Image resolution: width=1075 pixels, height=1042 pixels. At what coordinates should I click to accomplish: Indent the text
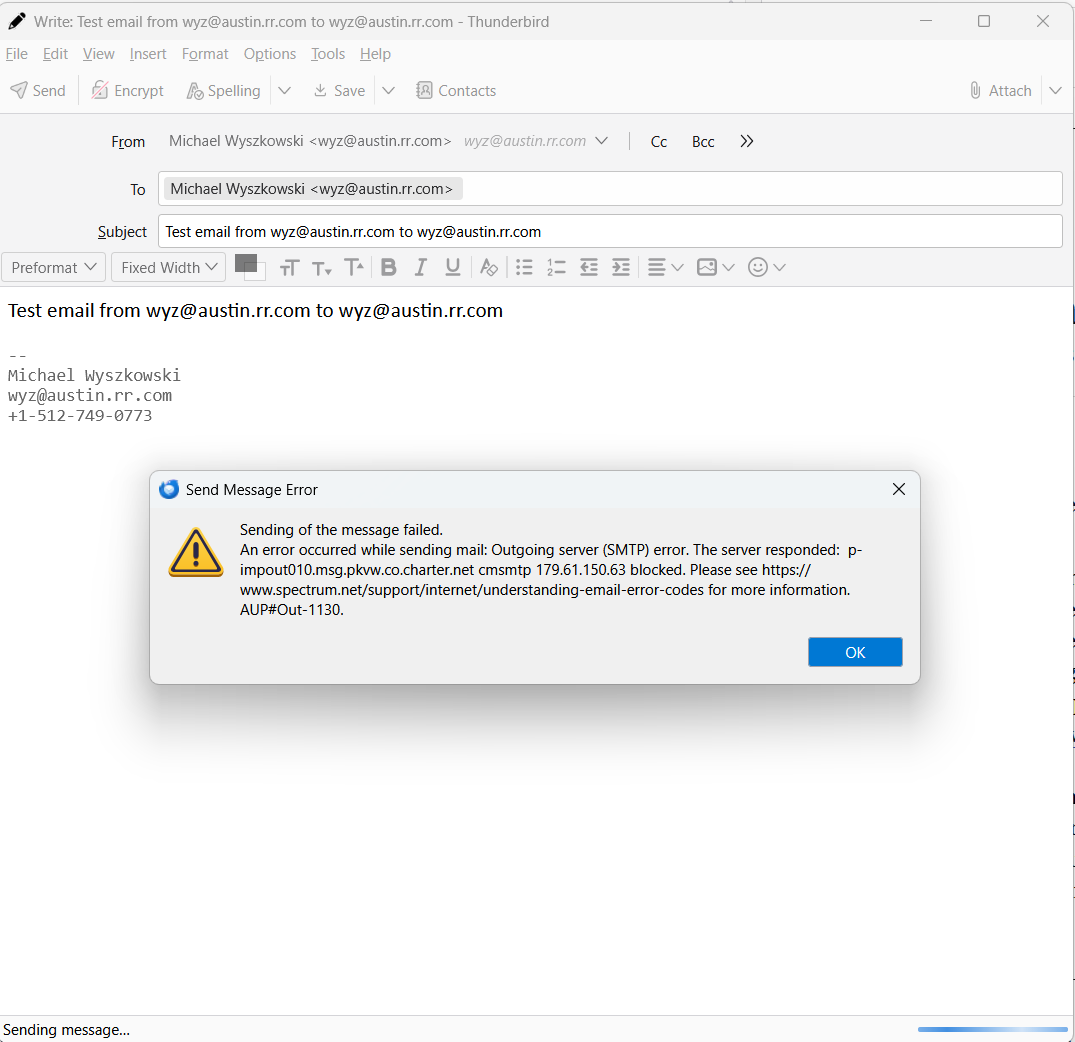click(x=620, y=267)
